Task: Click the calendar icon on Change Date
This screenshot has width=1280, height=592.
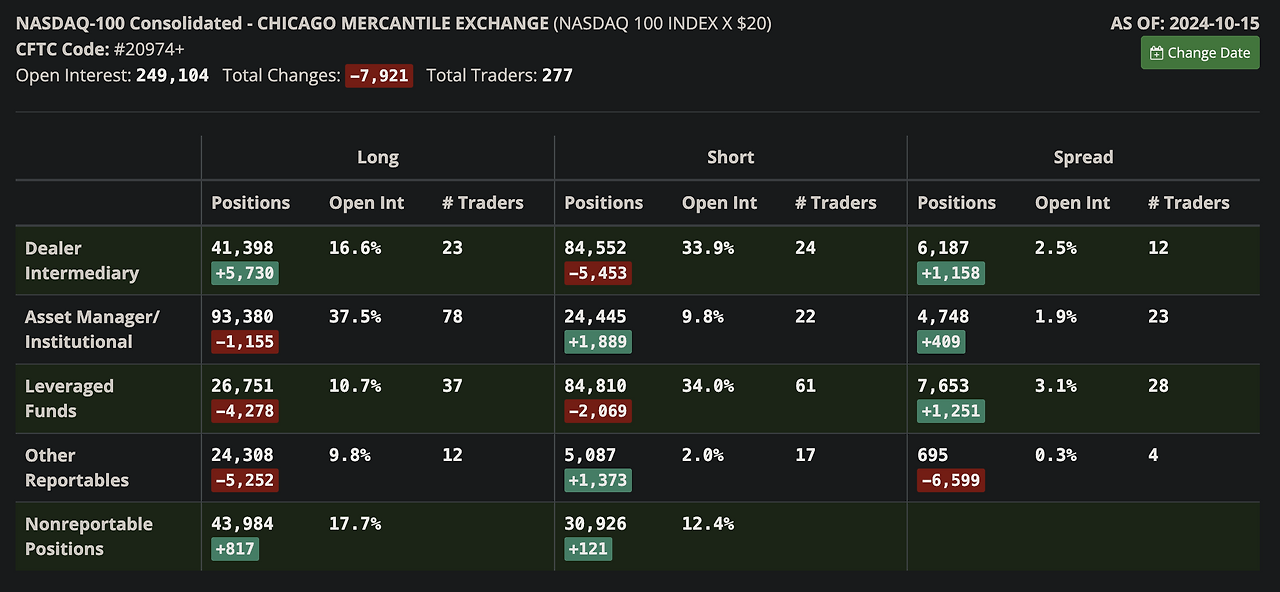Action: tap(1157, 53)
